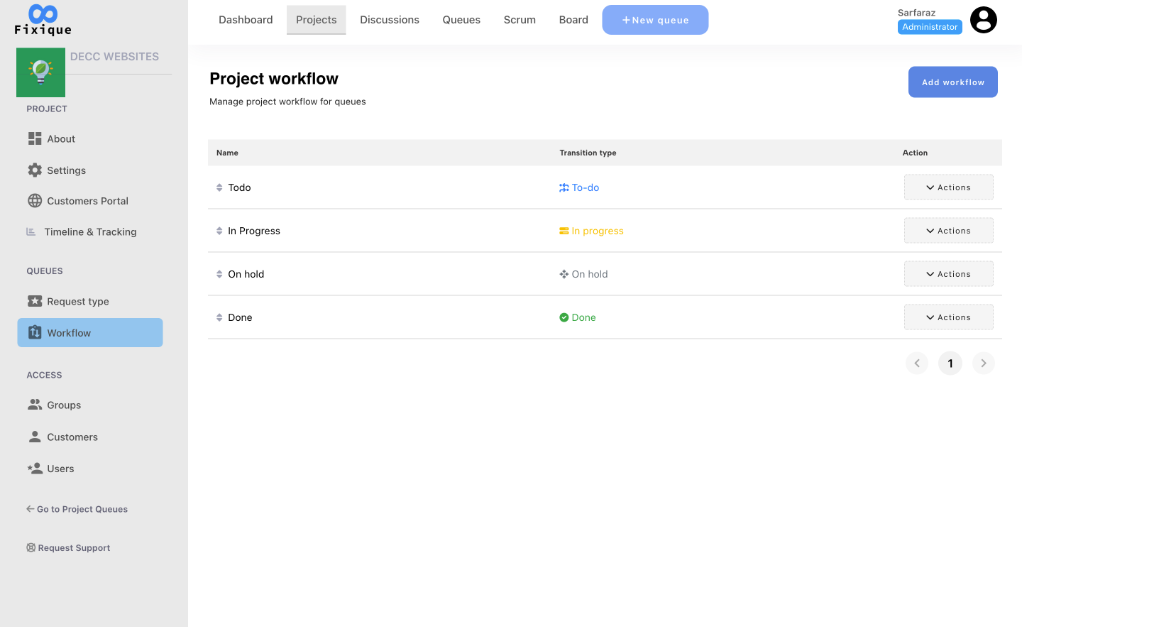Click Go to Project Queues link
Screen dimensions: 1153x627
pos(77,509)
